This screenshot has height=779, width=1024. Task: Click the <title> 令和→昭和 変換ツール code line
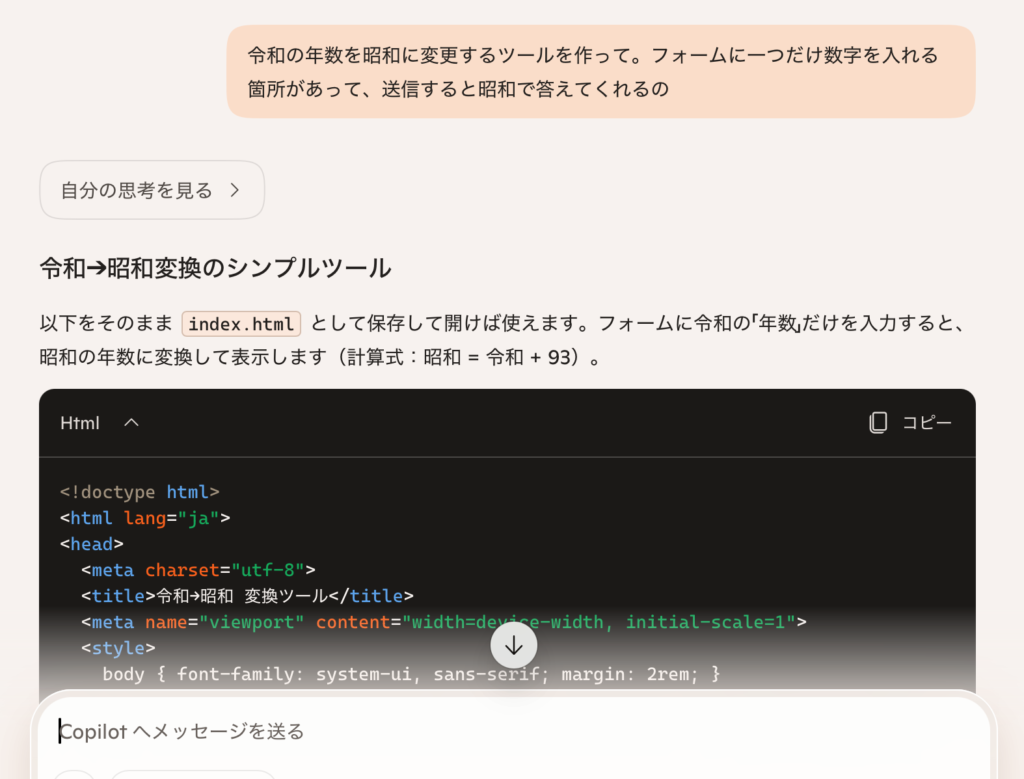pos(247,596)
